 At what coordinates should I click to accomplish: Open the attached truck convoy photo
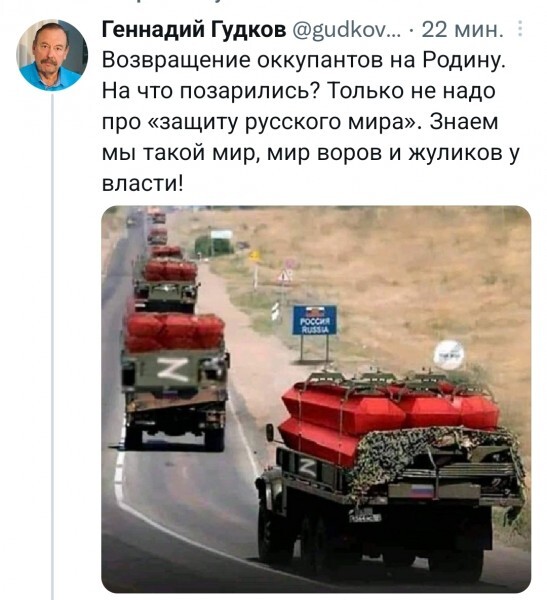[316, 399]
